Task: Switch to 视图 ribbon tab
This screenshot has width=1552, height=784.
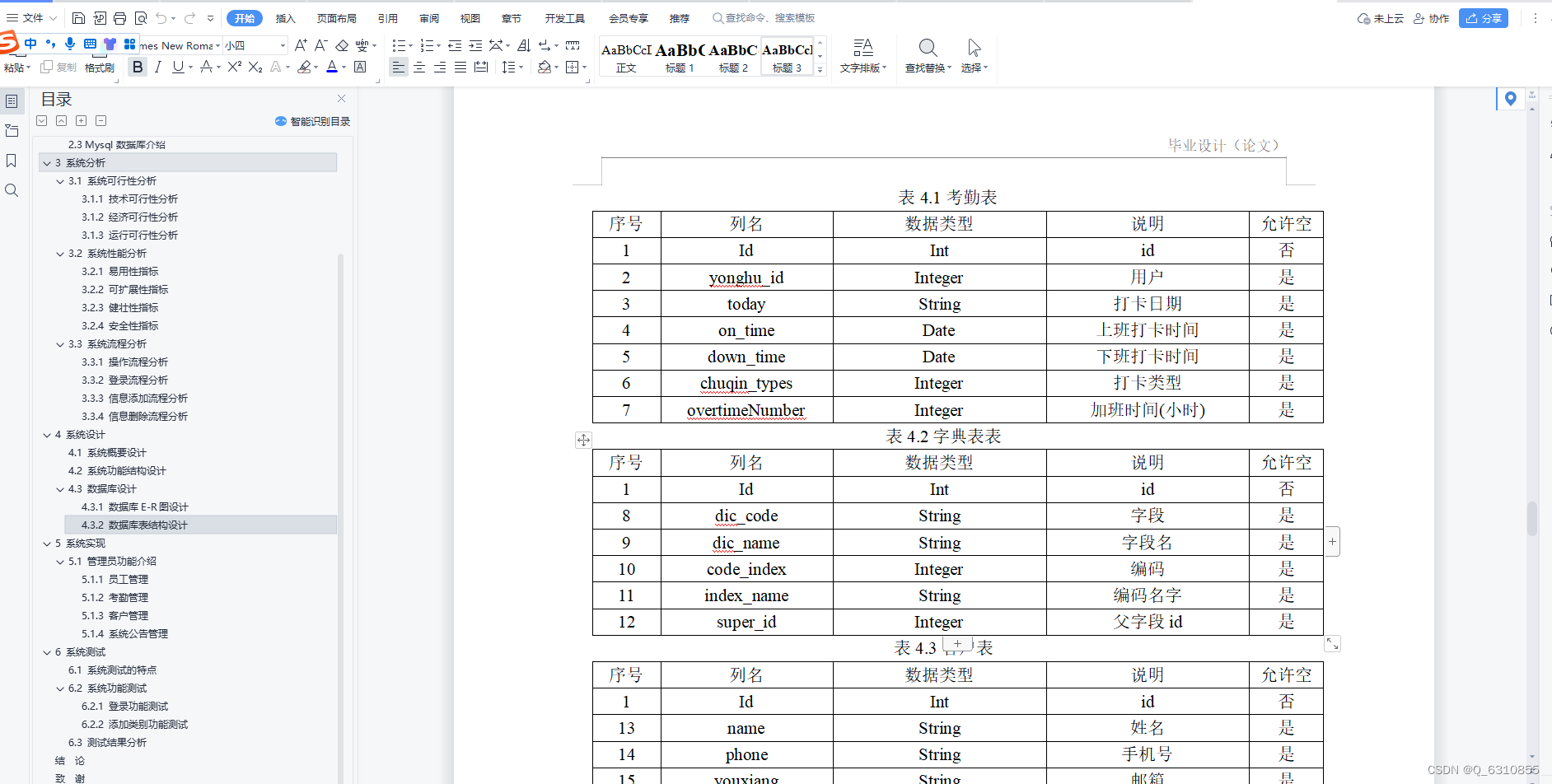Action: pos(470,18)
